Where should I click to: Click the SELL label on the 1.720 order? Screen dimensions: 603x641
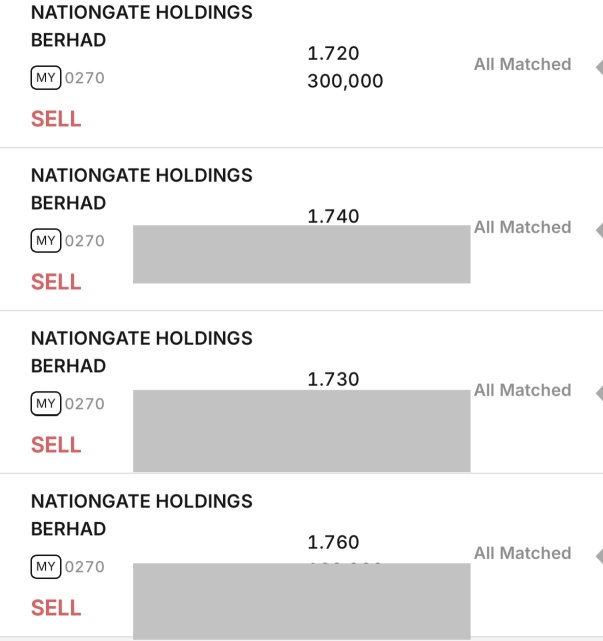[x=56, y=119]
